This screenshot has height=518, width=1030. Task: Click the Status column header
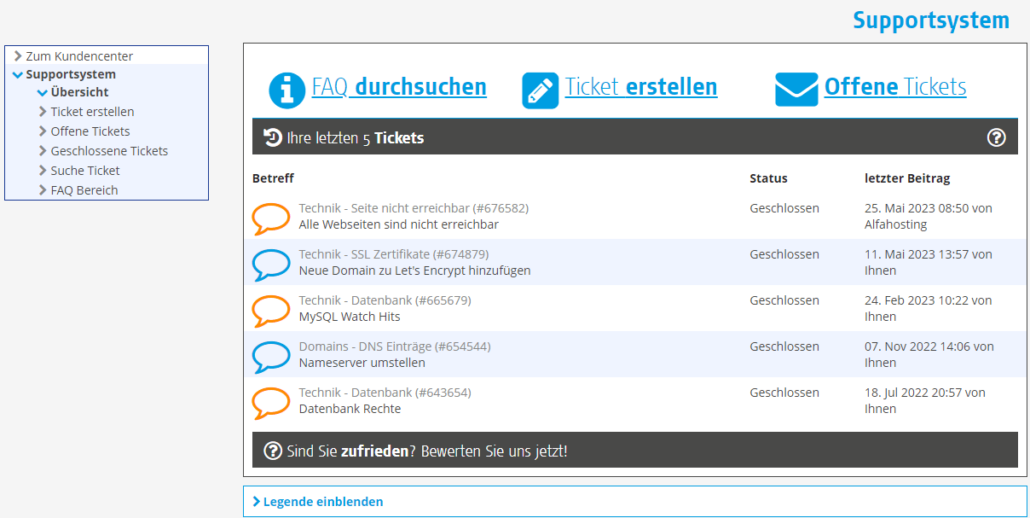tap(769, 178)
